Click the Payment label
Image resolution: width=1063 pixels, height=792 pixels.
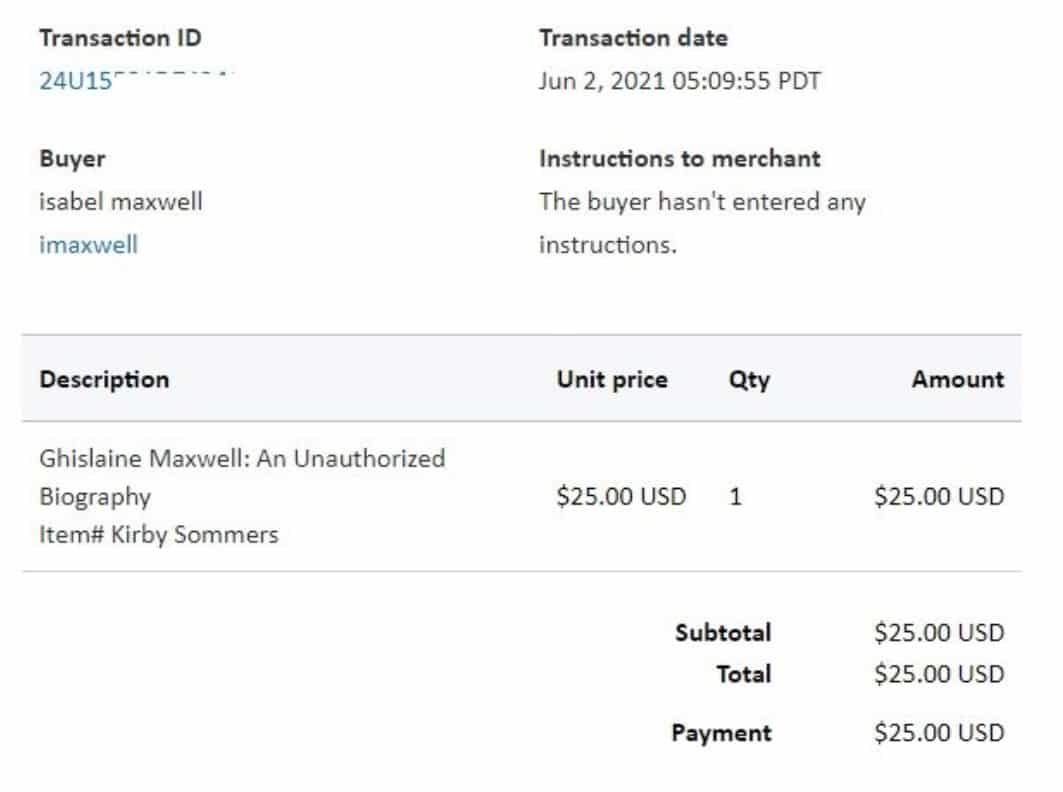721,733
